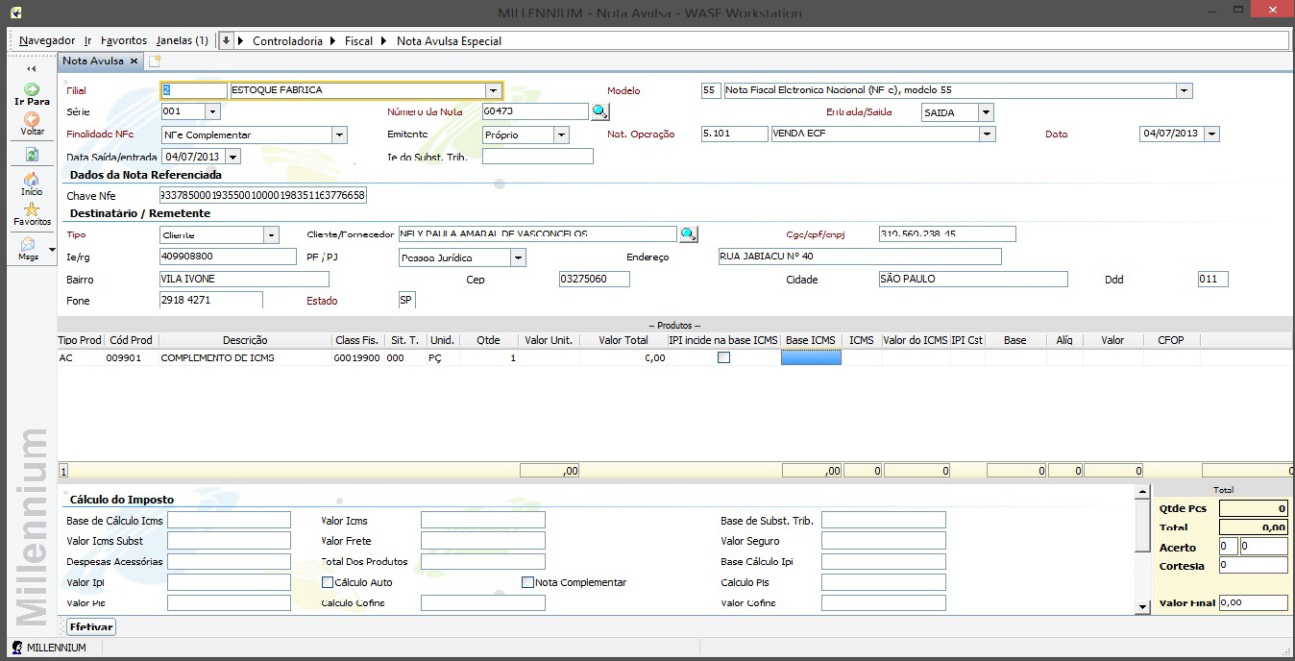Open the Filial dropdown
Image resolution: width=1295 pixels, height=661 pixels.
point(493,91)
